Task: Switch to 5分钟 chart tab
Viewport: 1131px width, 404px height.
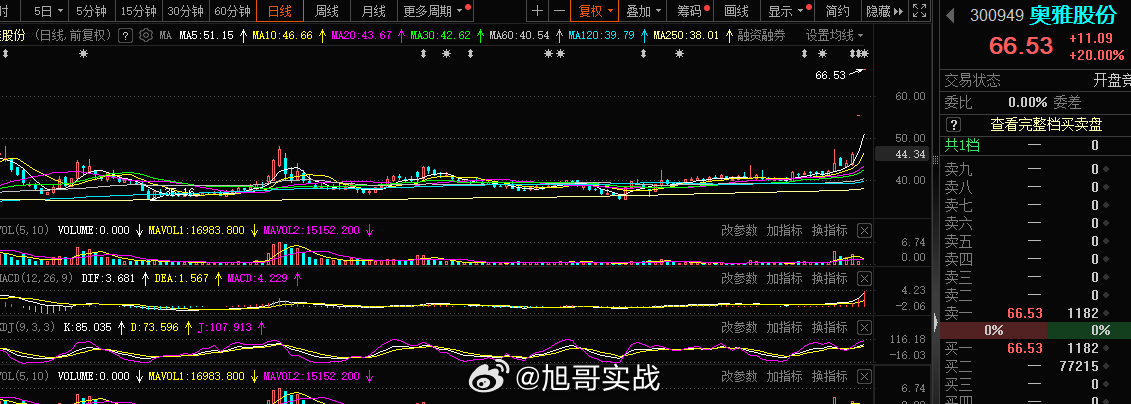Action: pyautogui.click(x=92, y=11)
